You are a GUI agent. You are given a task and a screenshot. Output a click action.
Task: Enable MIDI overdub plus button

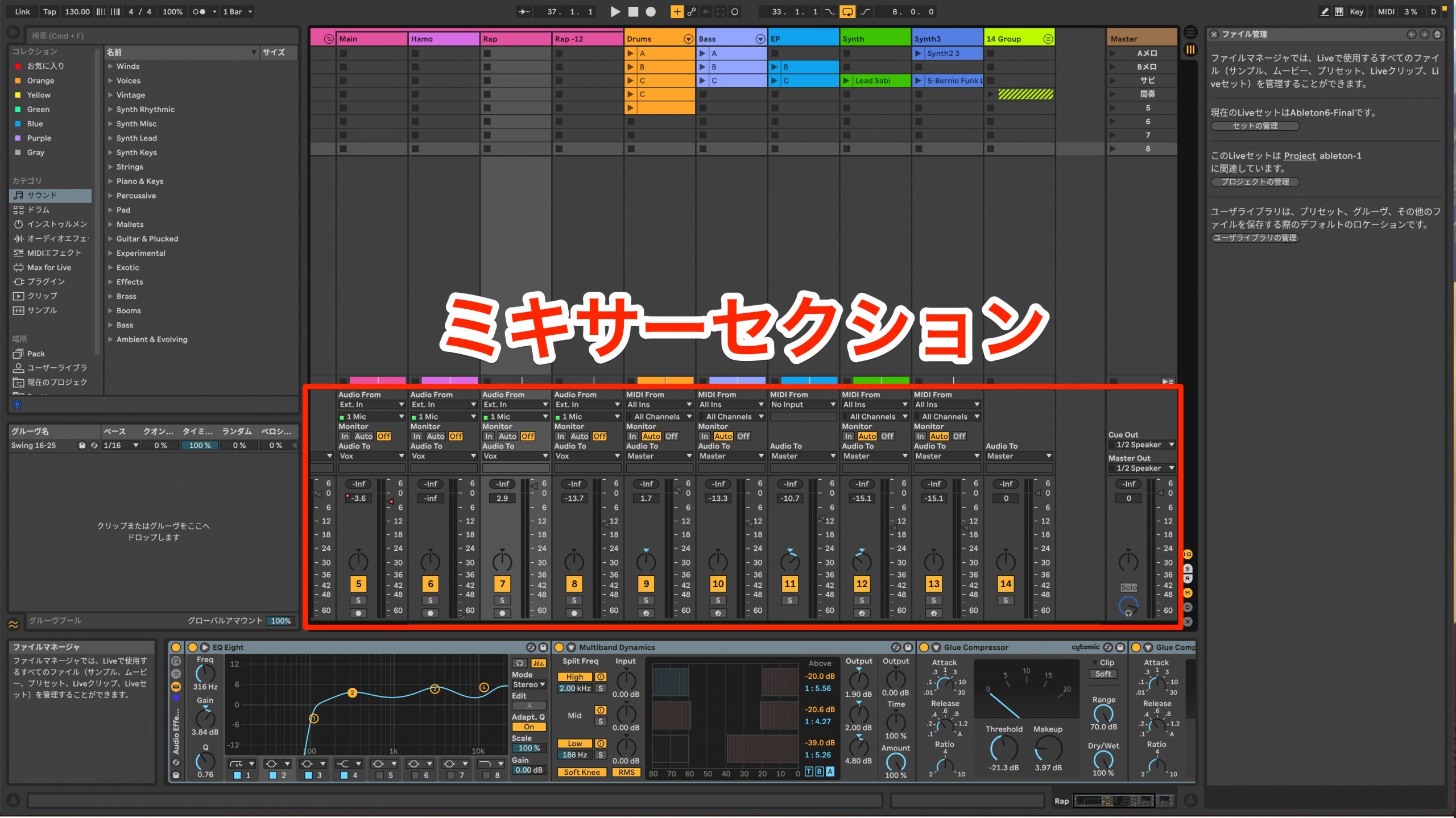(677, 11)
